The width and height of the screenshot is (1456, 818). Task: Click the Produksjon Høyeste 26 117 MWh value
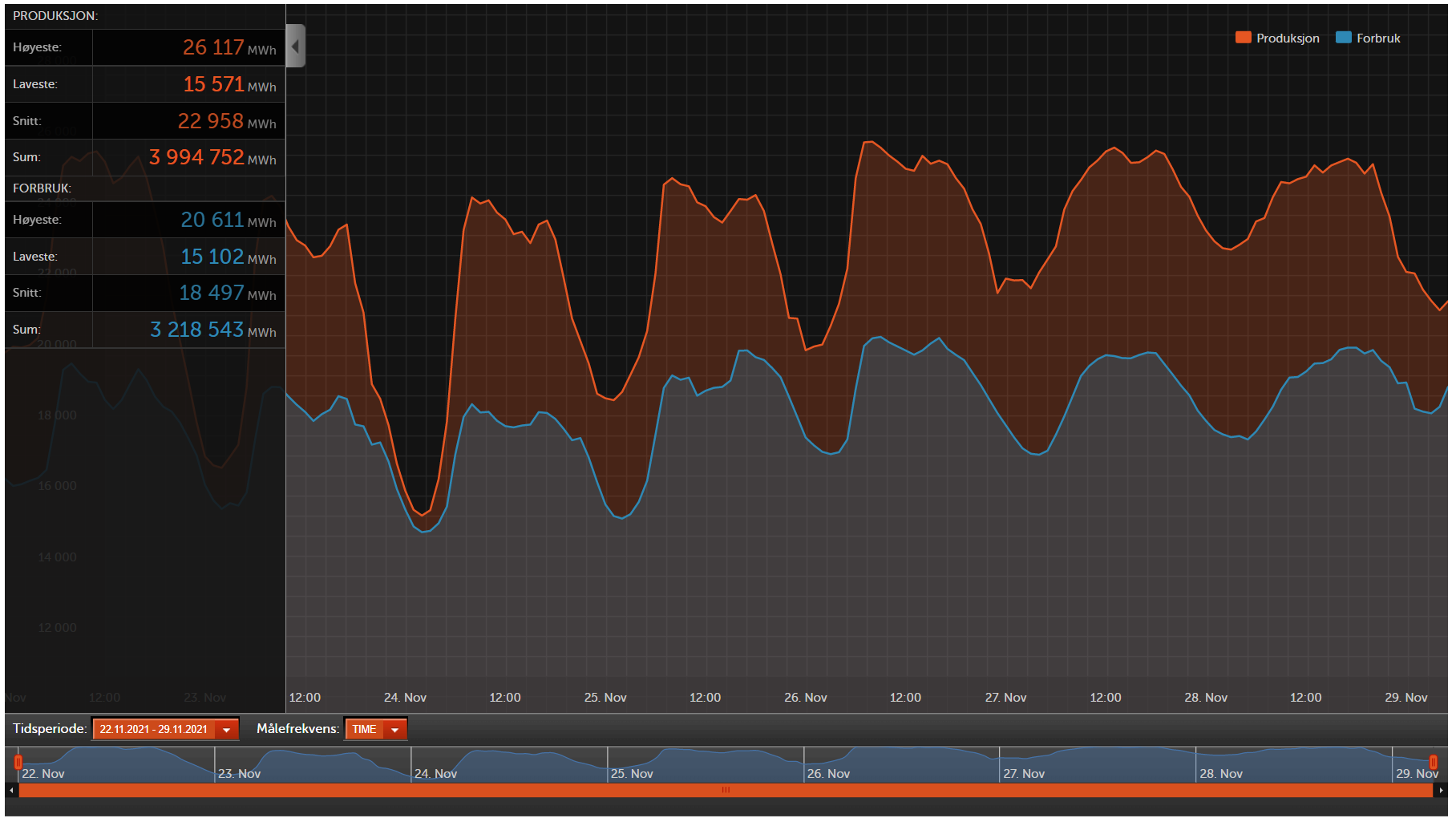click(229, 47)
